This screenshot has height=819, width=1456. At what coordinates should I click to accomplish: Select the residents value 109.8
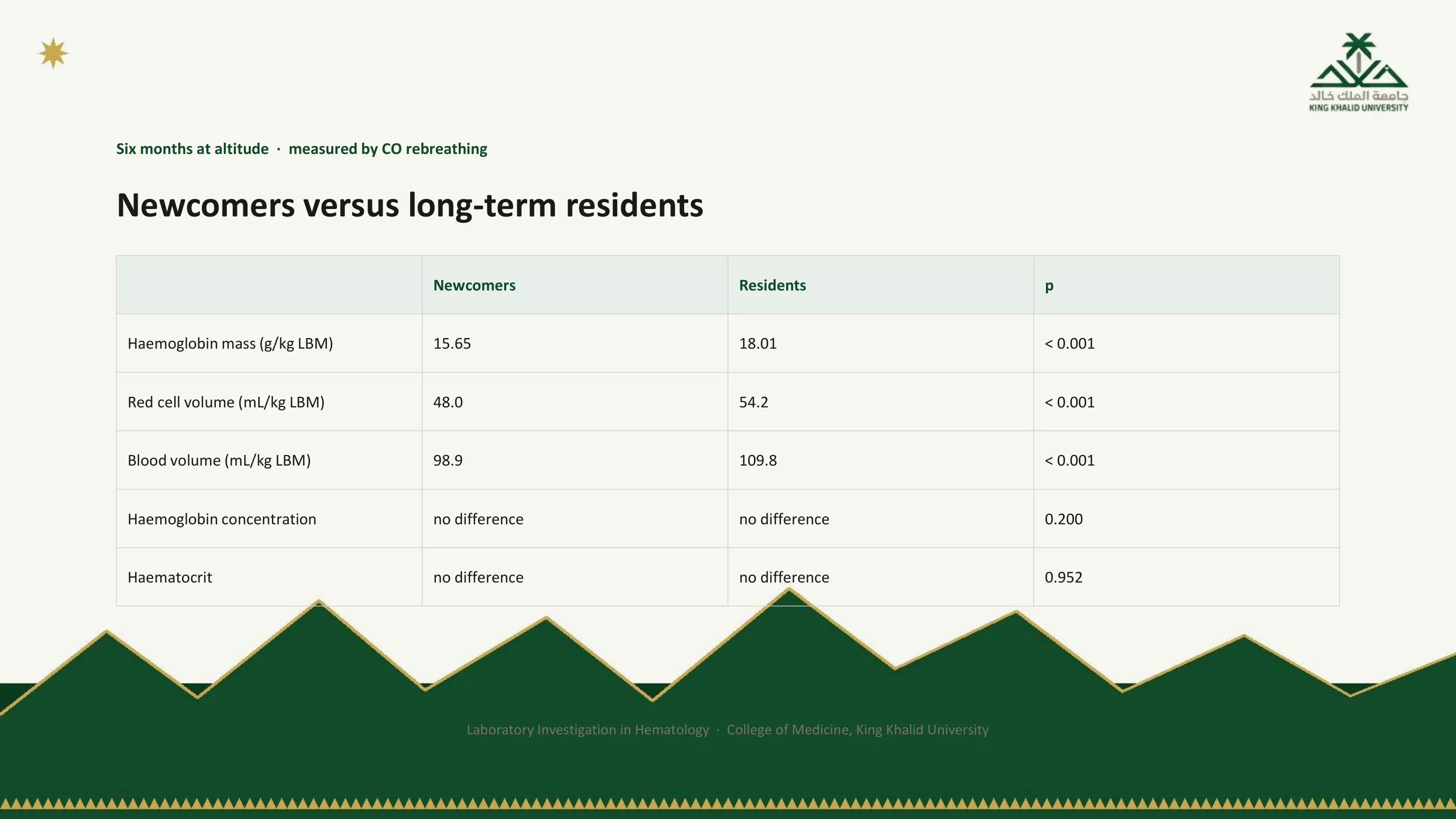(x=758, y=461)
